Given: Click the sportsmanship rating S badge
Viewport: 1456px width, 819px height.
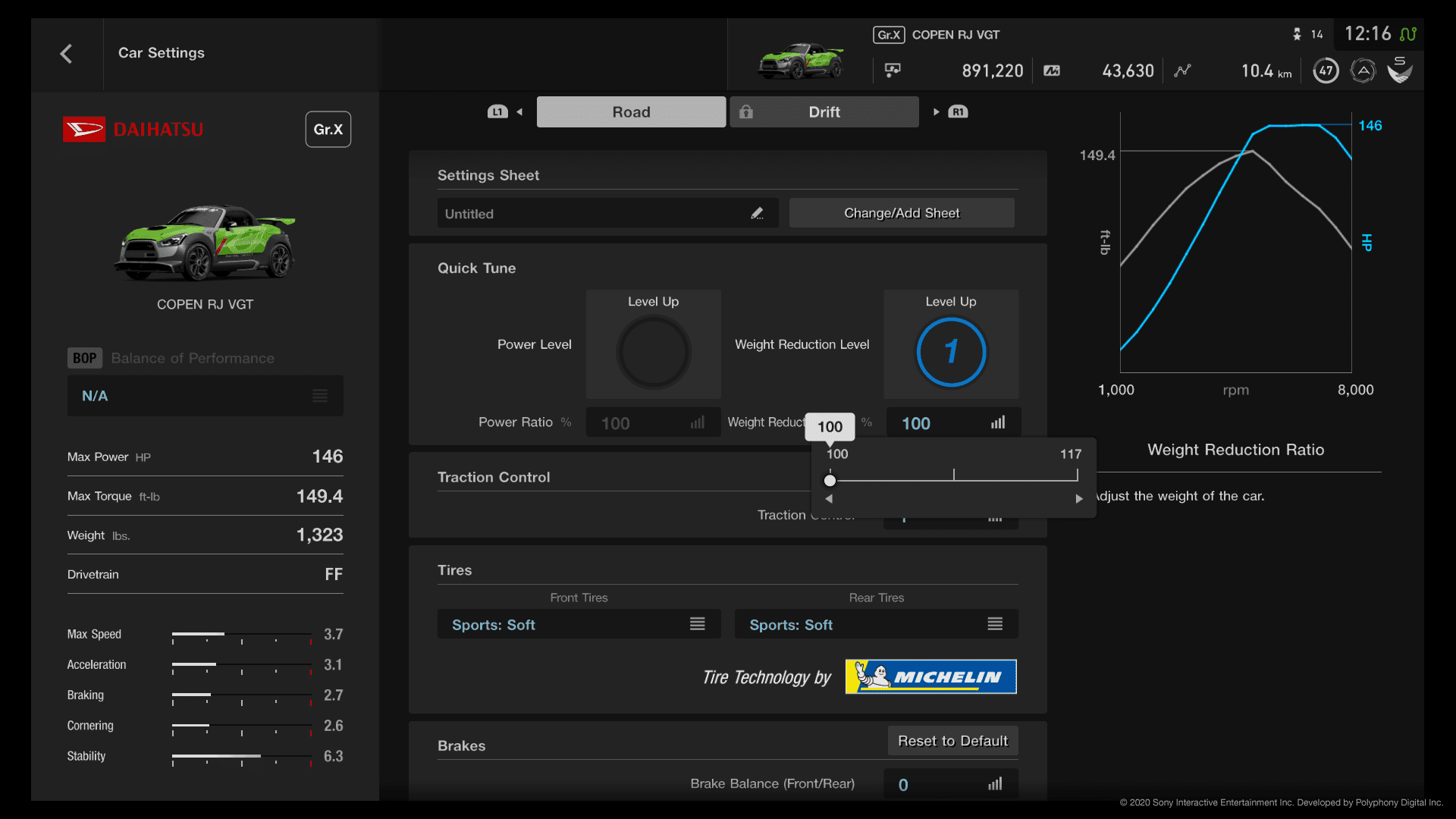Looking at the screenshot, I should [x=1400, y=71].
